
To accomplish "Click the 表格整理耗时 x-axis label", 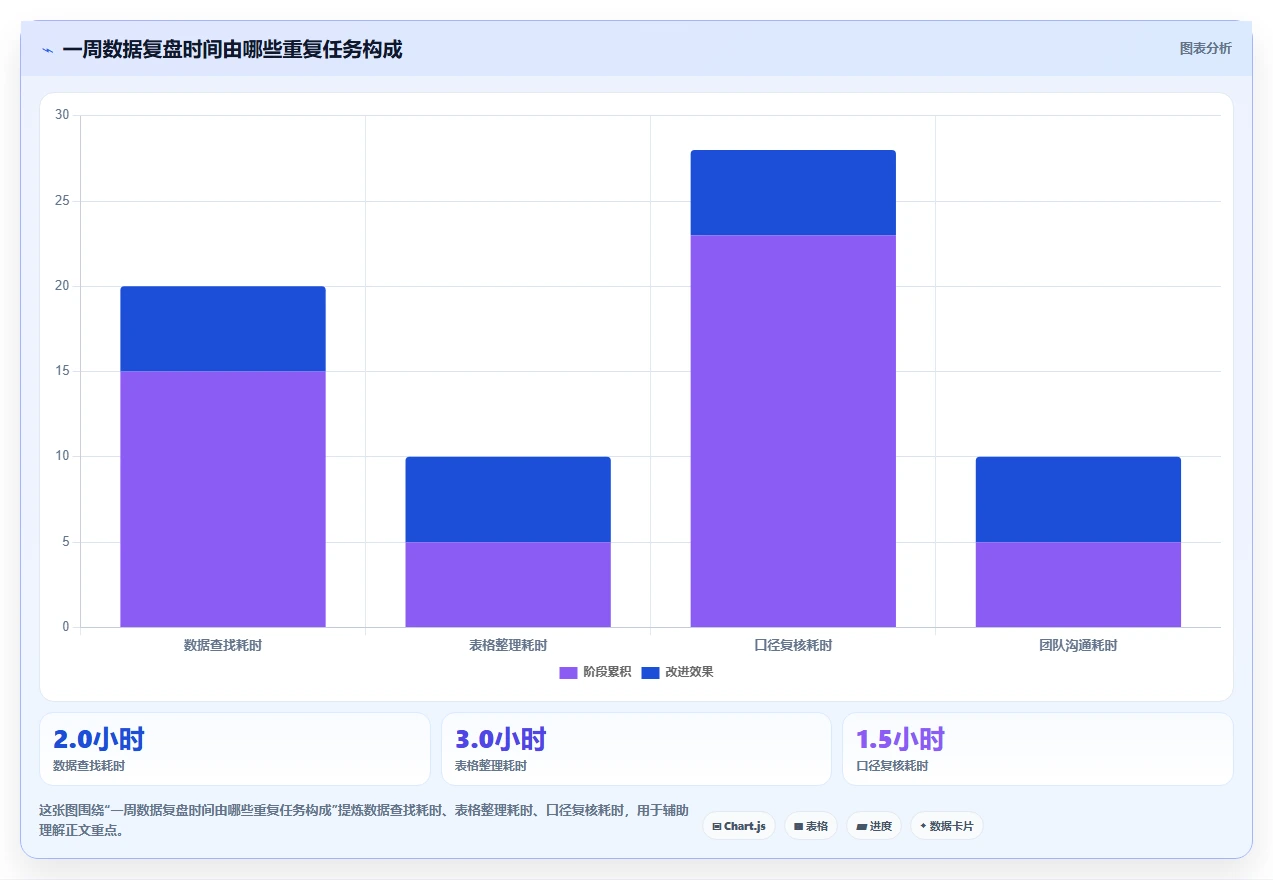I will click(508, 645).
